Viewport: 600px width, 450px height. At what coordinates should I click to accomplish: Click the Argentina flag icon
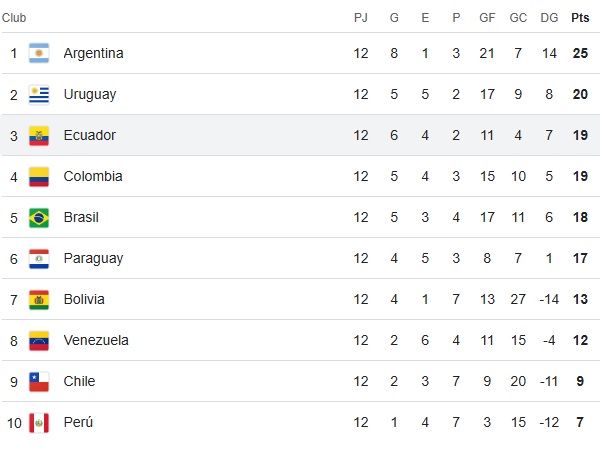point(39,53)
